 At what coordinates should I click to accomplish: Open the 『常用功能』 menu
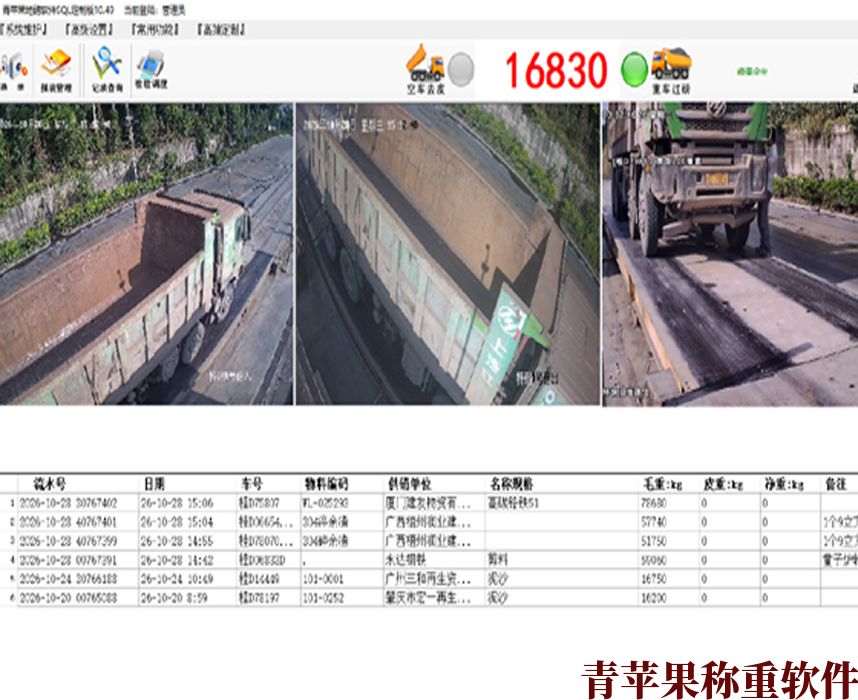[155, 30]
